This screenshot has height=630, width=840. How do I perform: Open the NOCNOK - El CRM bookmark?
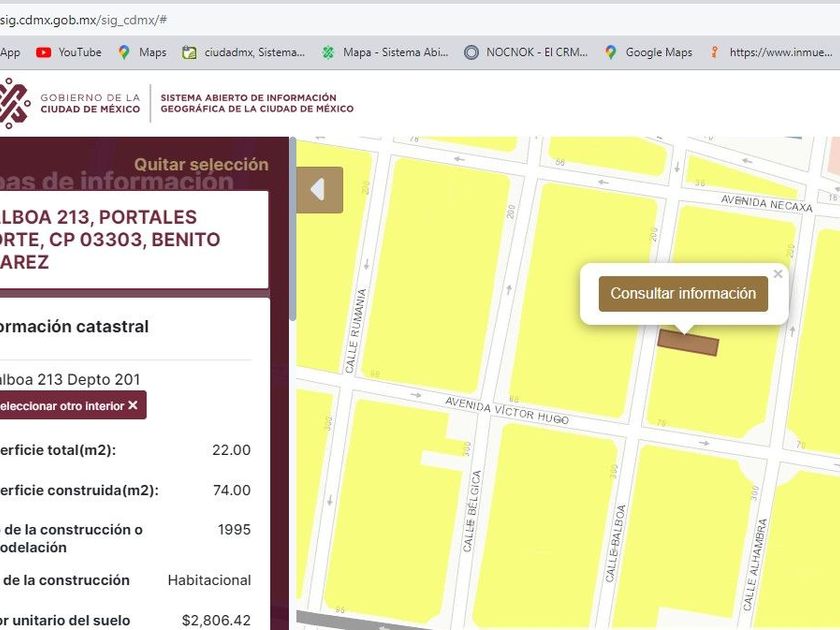pos(525,52)
